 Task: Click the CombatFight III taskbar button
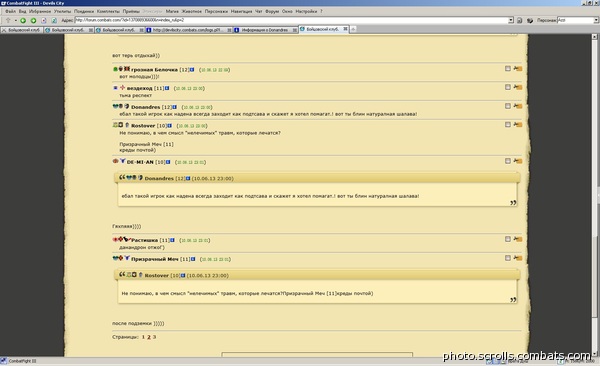coord(19,361)
